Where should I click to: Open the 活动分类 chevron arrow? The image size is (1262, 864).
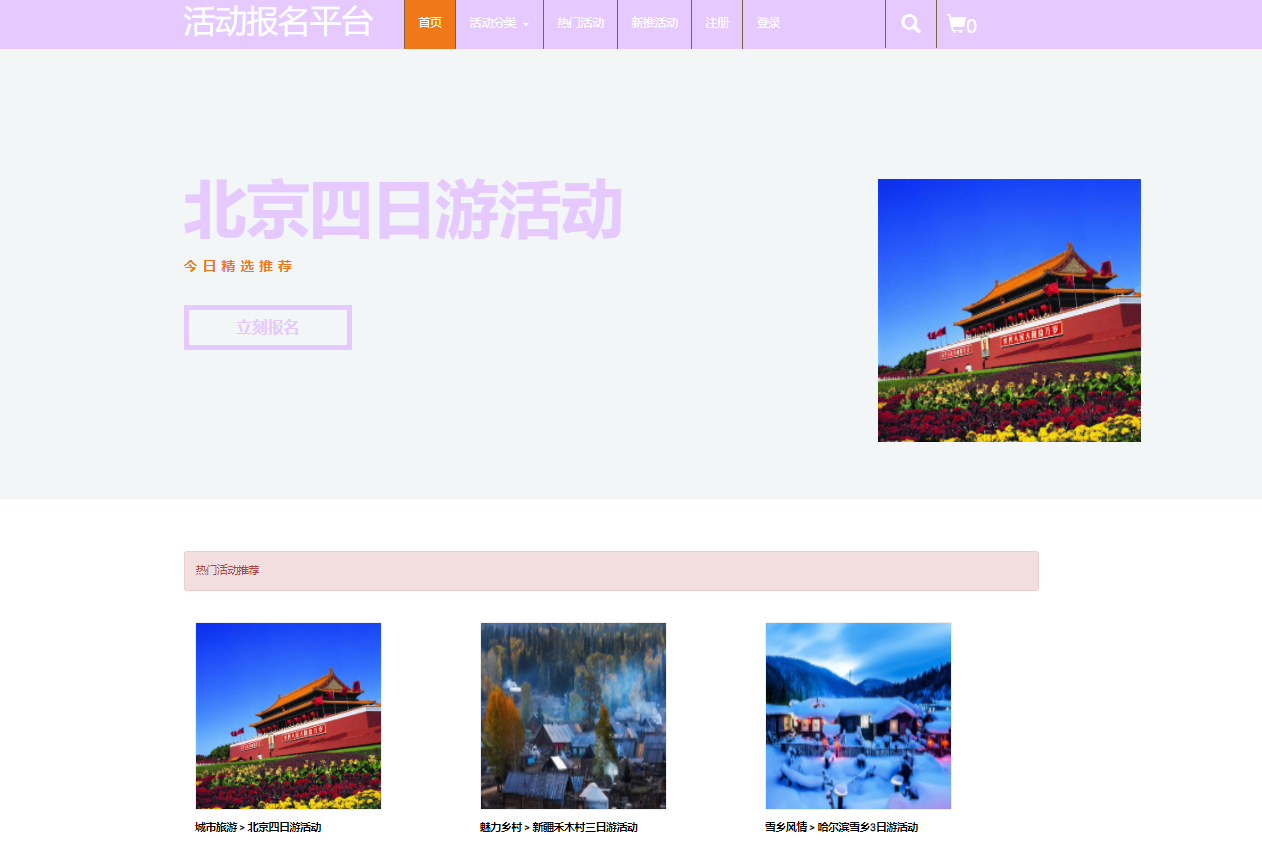pos(528,22)
